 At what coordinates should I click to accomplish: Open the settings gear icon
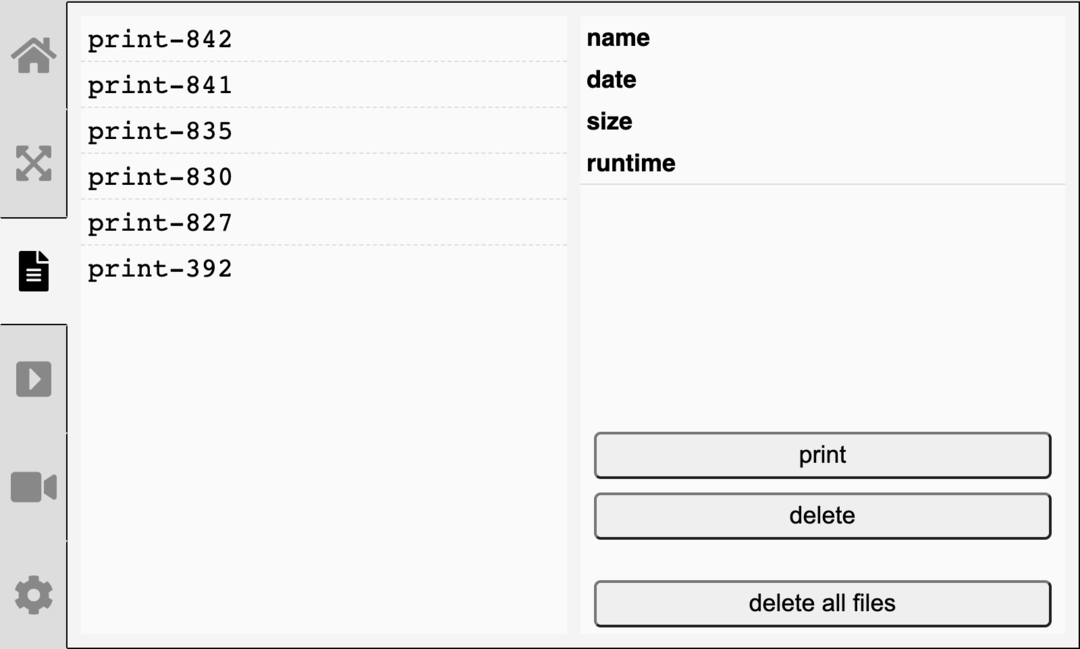(x=33, y=595)
